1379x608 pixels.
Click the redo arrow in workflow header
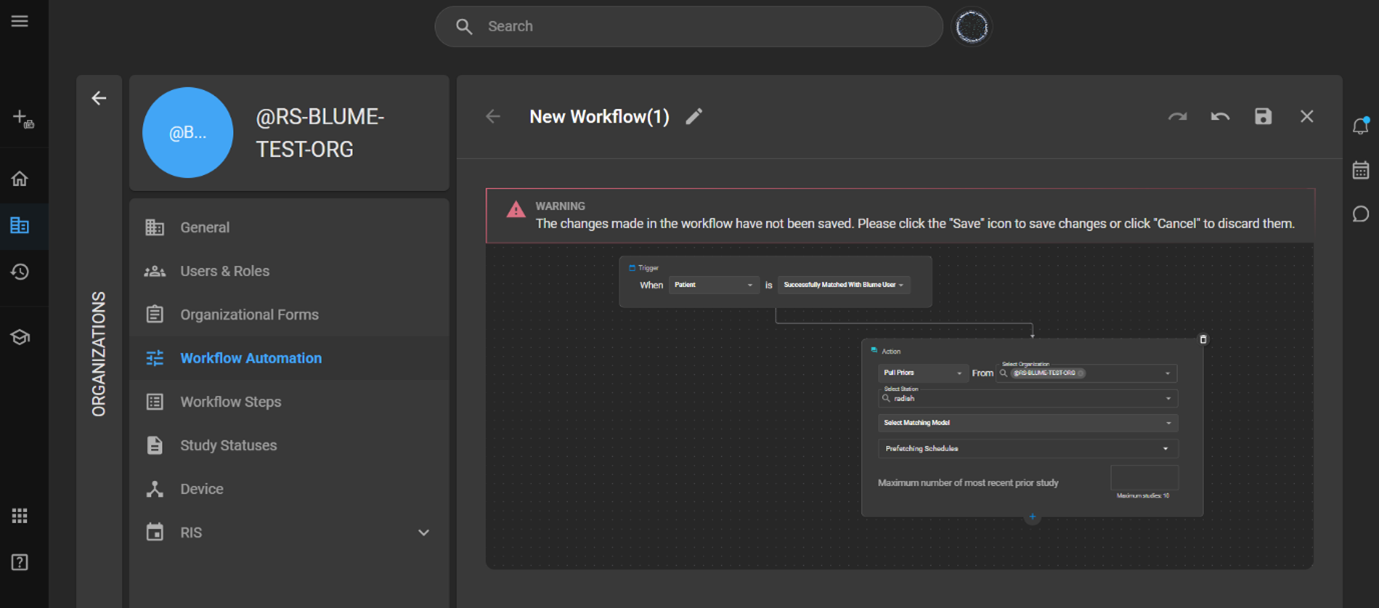point(1177,117)
